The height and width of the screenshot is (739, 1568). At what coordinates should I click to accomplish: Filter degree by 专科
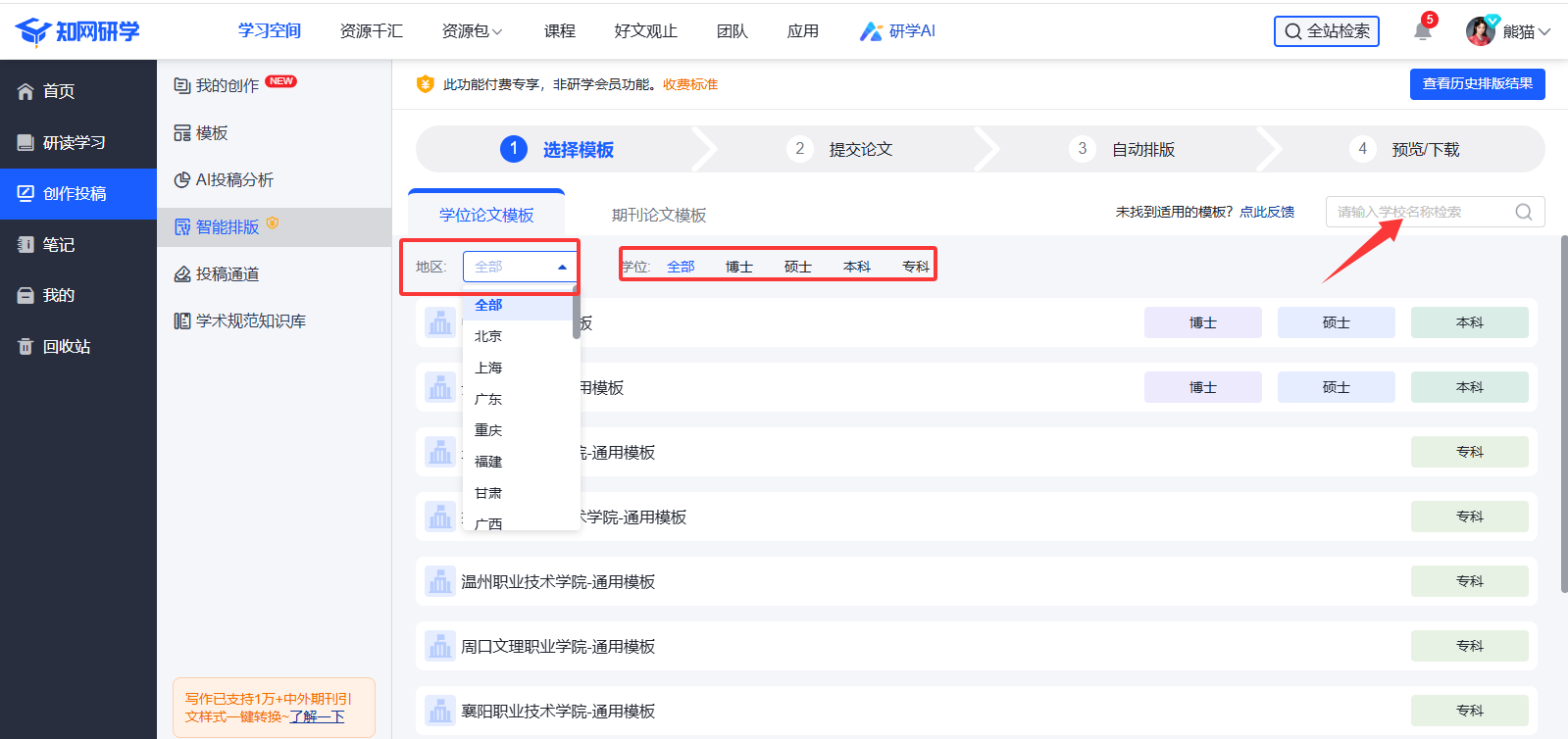pos(915,267)
